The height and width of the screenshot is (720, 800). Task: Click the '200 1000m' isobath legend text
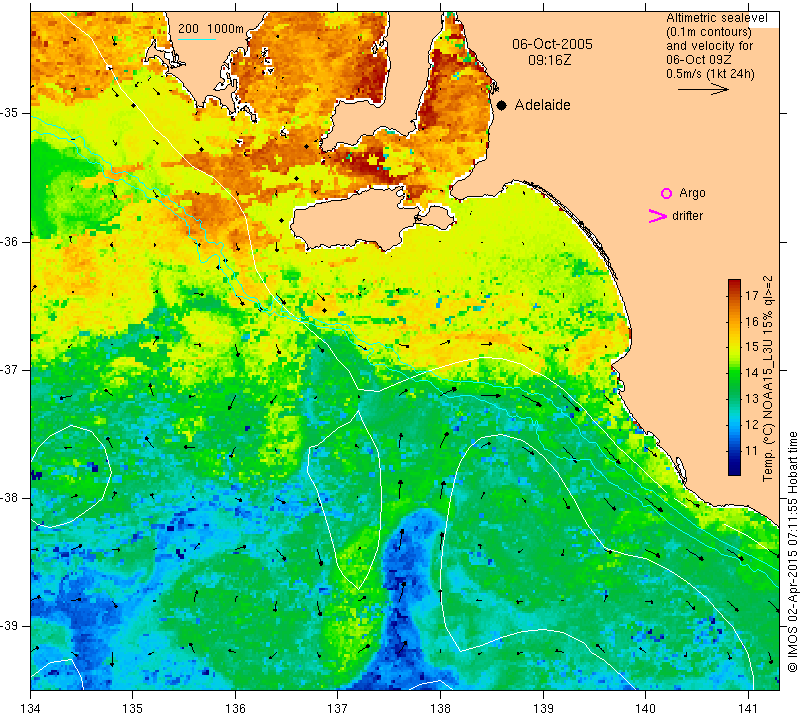coord(211,29)
